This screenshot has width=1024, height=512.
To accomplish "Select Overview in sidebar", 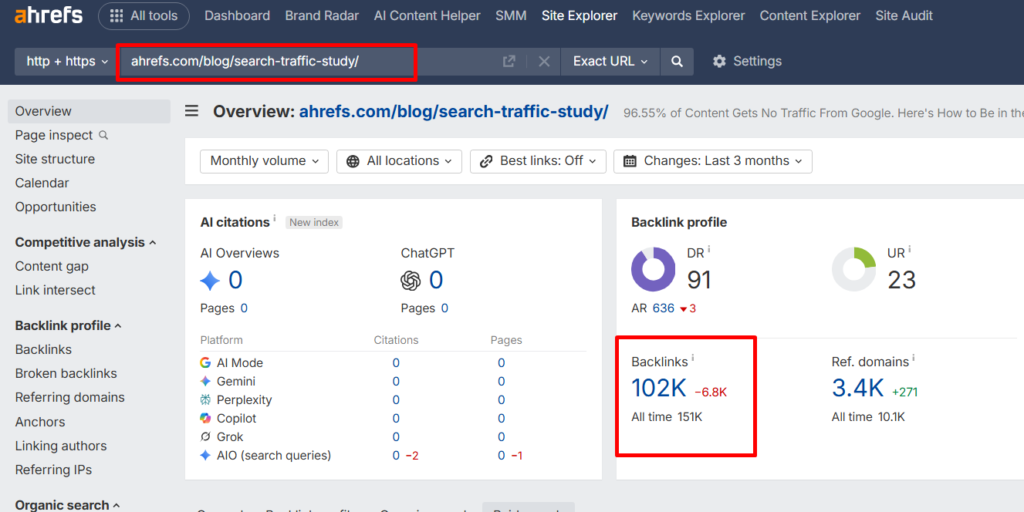I will point(89,111).
